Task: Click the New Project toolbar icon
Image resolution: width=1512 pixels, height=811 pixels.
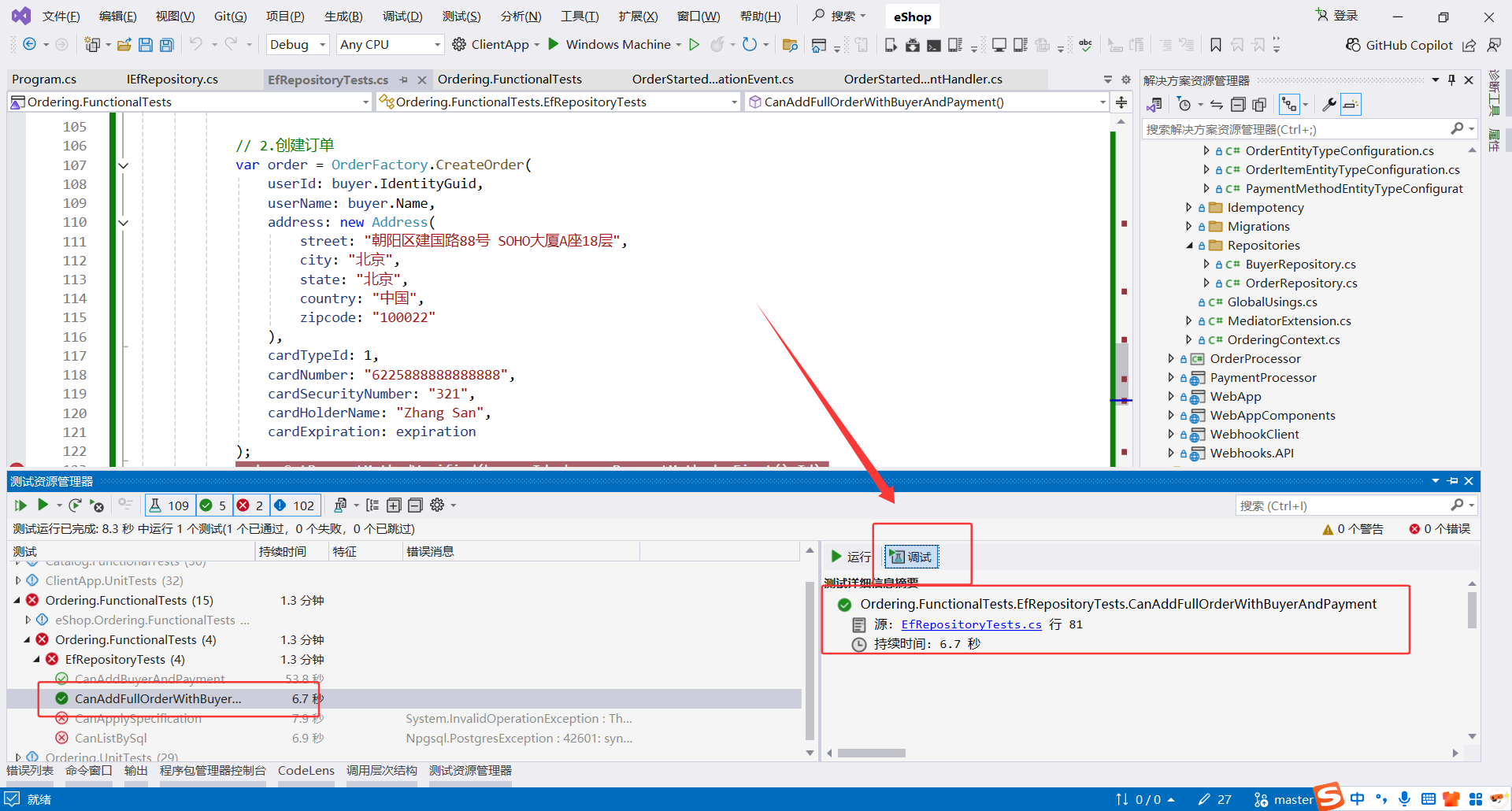Action: 92,45
